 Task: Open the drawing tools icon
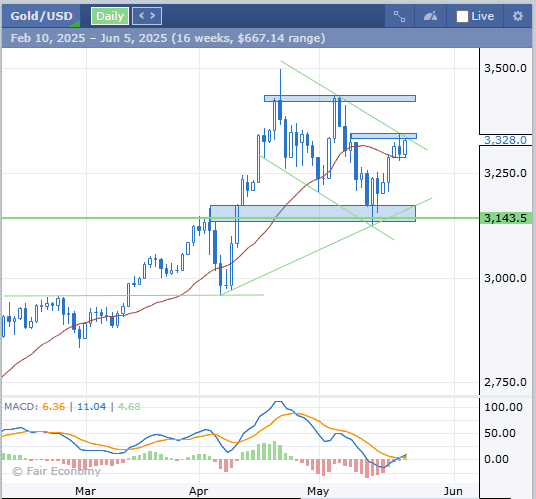pos(399,16)
